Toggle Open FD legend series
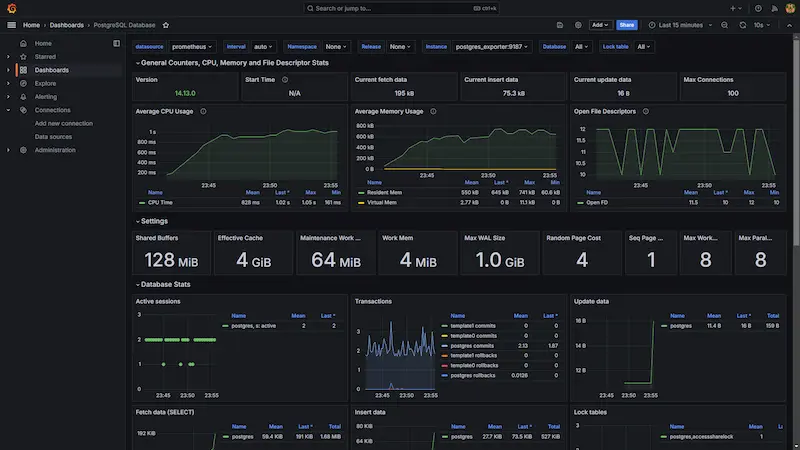The width and height of the screenshot is (800, 450). [x=597, y=203]
